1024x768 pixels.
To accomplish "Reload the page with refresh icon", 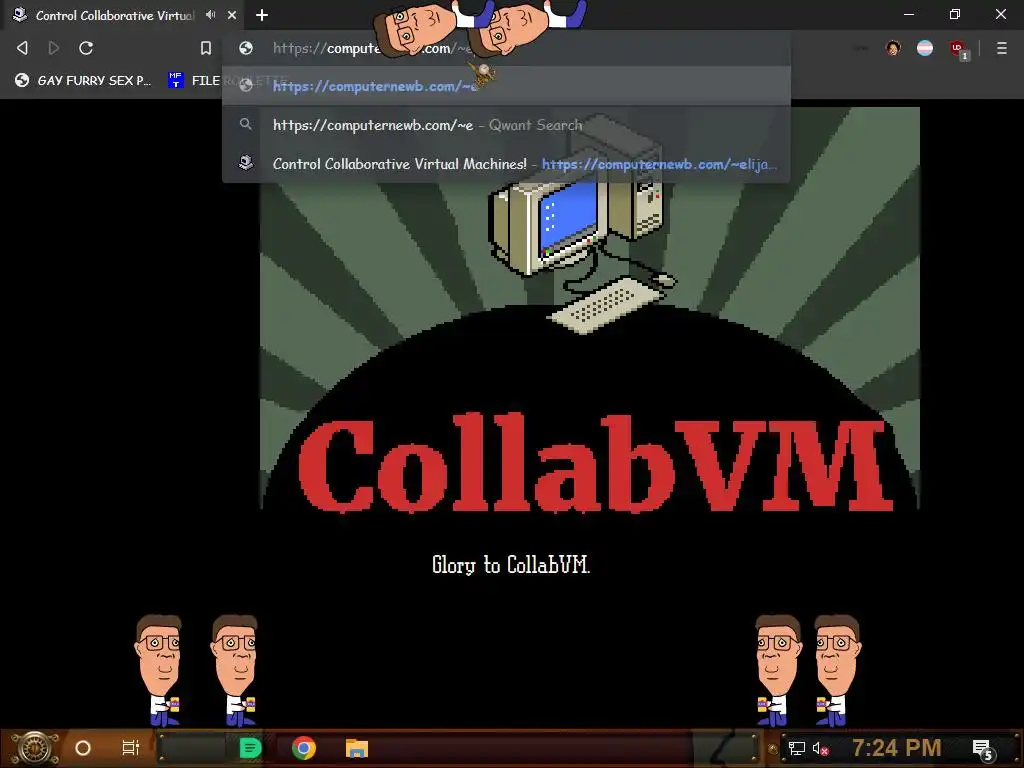I will (86, 48).
